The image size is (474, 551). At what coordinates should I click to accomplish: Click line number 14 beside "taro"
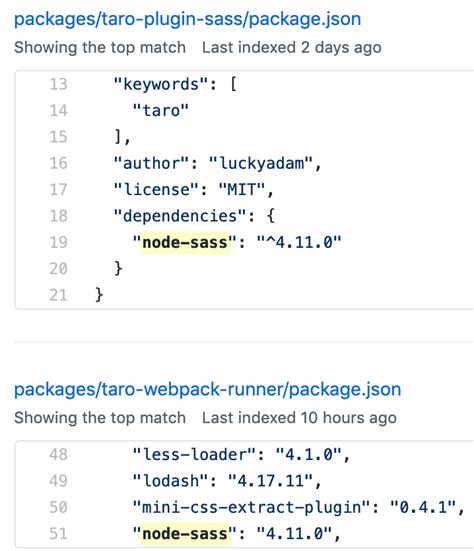(58, 111)
